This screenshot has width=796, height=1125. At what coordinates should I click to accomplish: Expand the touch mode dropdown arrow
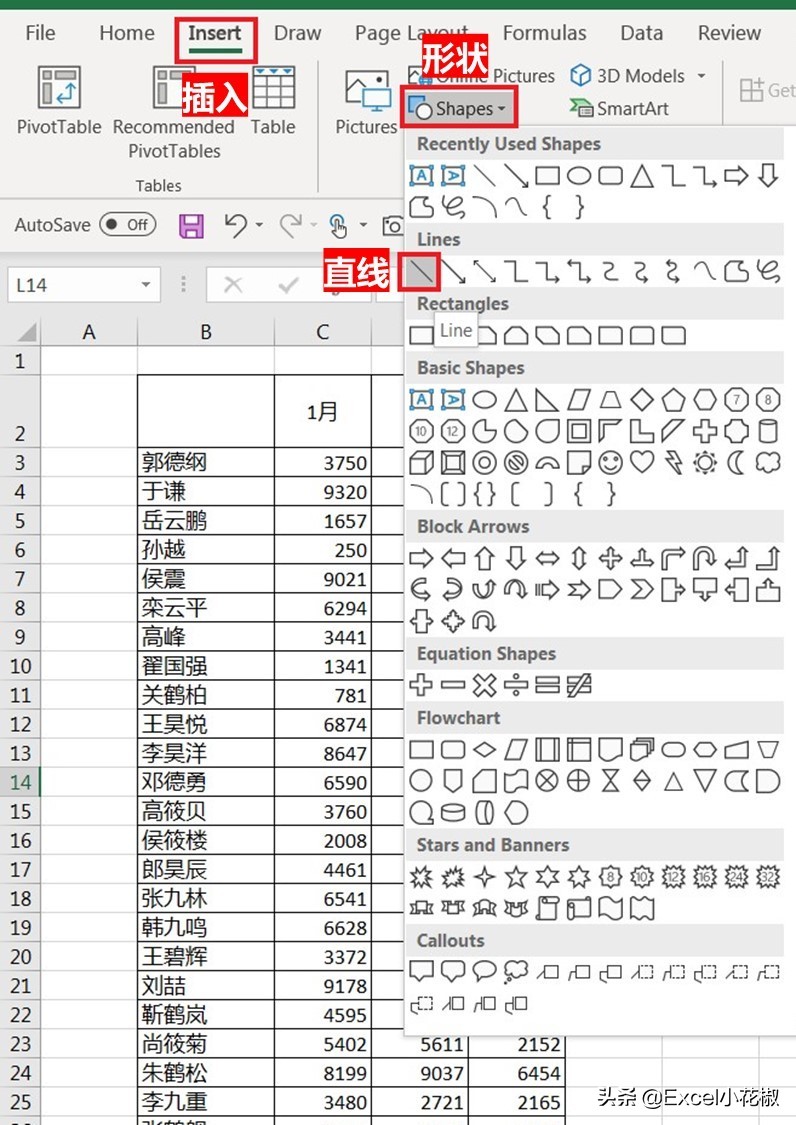tap(363, 225)
